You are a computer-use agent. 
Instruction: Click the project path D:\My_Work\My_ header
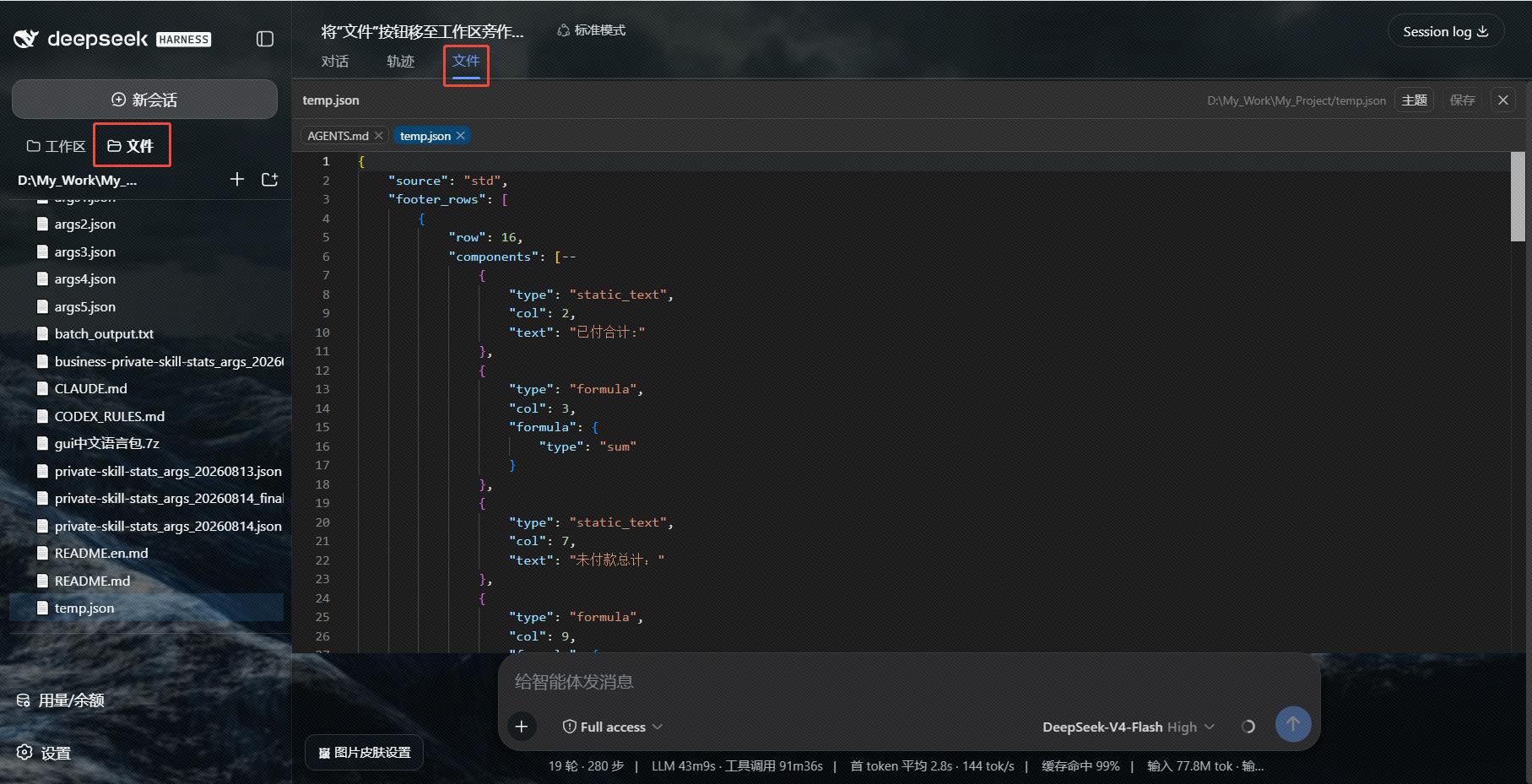pos(77,180)
